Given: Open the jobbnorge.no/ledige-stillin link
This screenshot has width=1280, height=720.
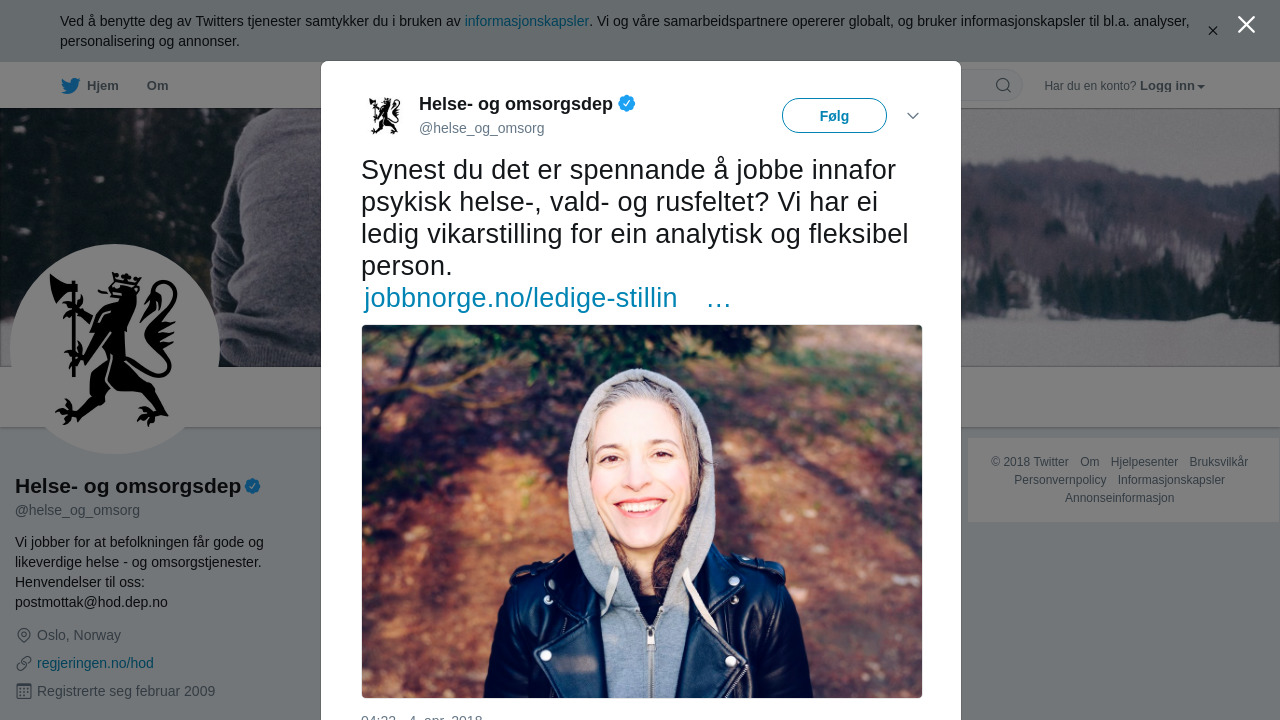Looking at the screenshot, I should (520, 298).
